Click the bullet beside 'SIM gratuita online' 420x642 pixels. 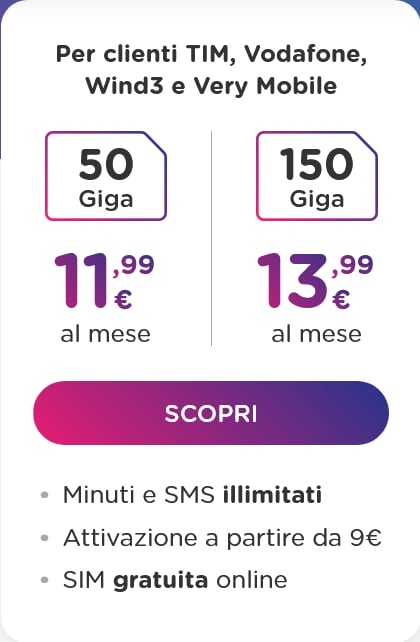(x=45, y=580)
